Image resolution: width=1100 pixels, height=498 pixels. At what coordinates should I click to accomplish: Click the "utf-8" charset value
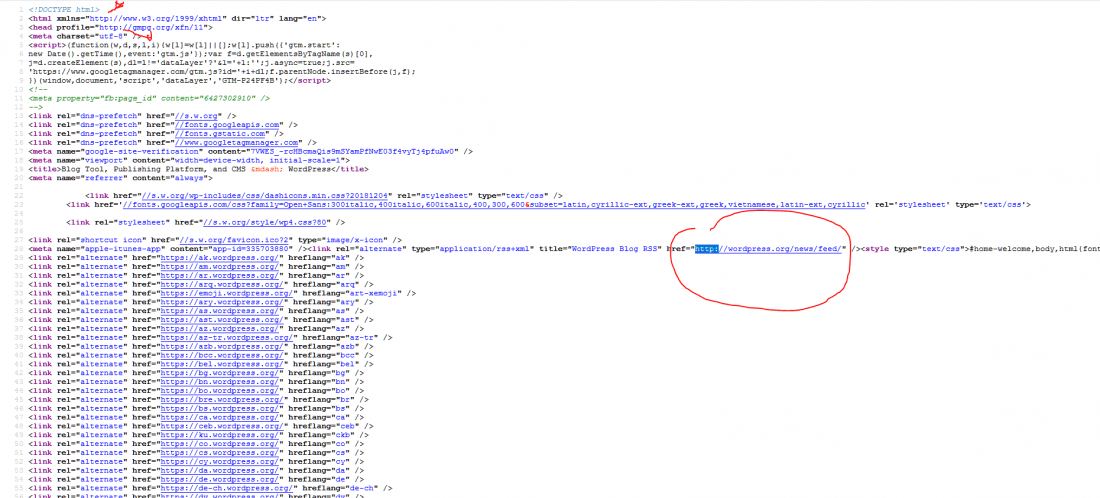pos(112,35)
